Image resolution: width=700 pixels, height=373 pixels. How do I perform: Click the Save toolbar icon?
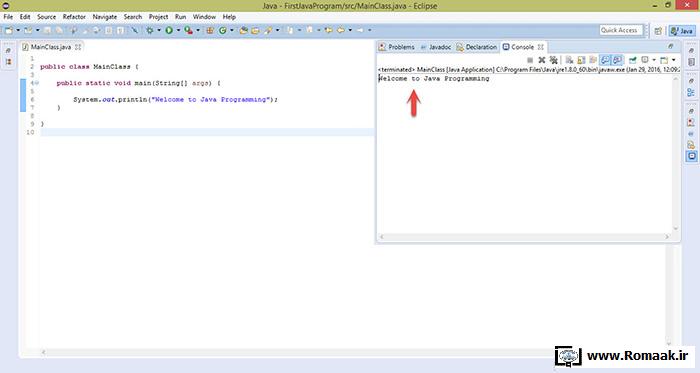click(x=47, y=30)
